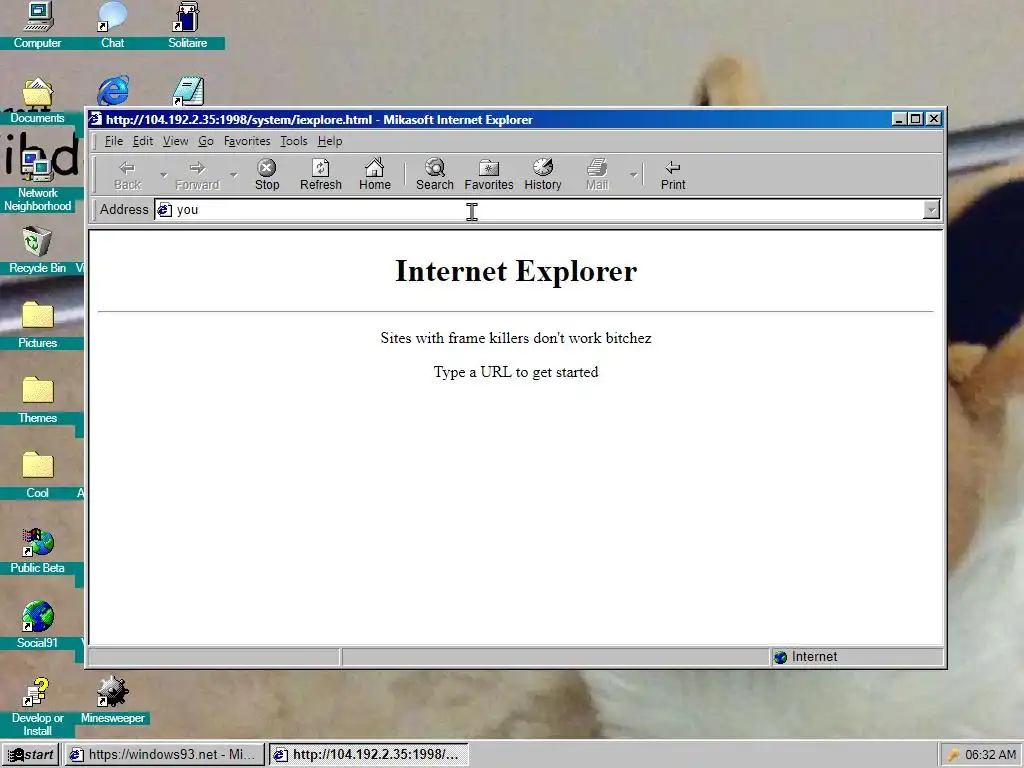Viewport: 1024px width, 768px height.
Task: Open the Favorites toolbar button
Action: point(488,175)
